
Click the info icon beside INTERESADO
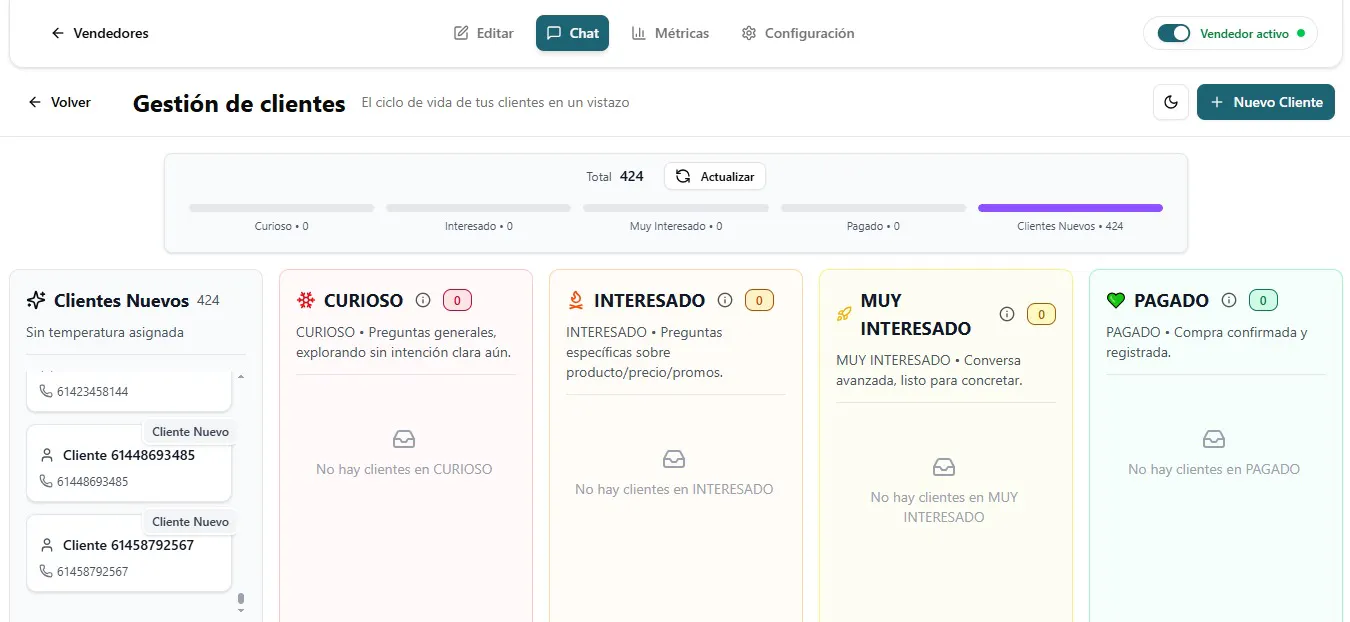(725, 300)
